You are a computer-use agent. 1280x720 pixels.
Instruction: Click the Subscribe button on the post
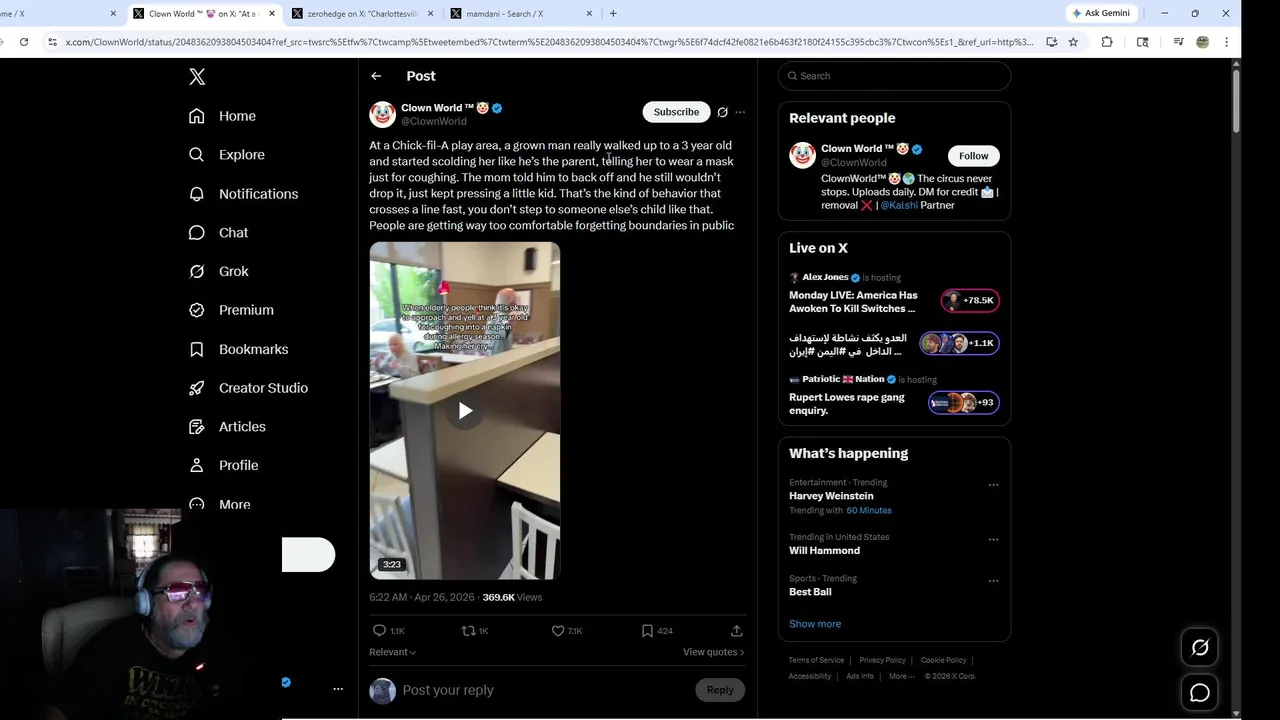click(x=676, y=112)
